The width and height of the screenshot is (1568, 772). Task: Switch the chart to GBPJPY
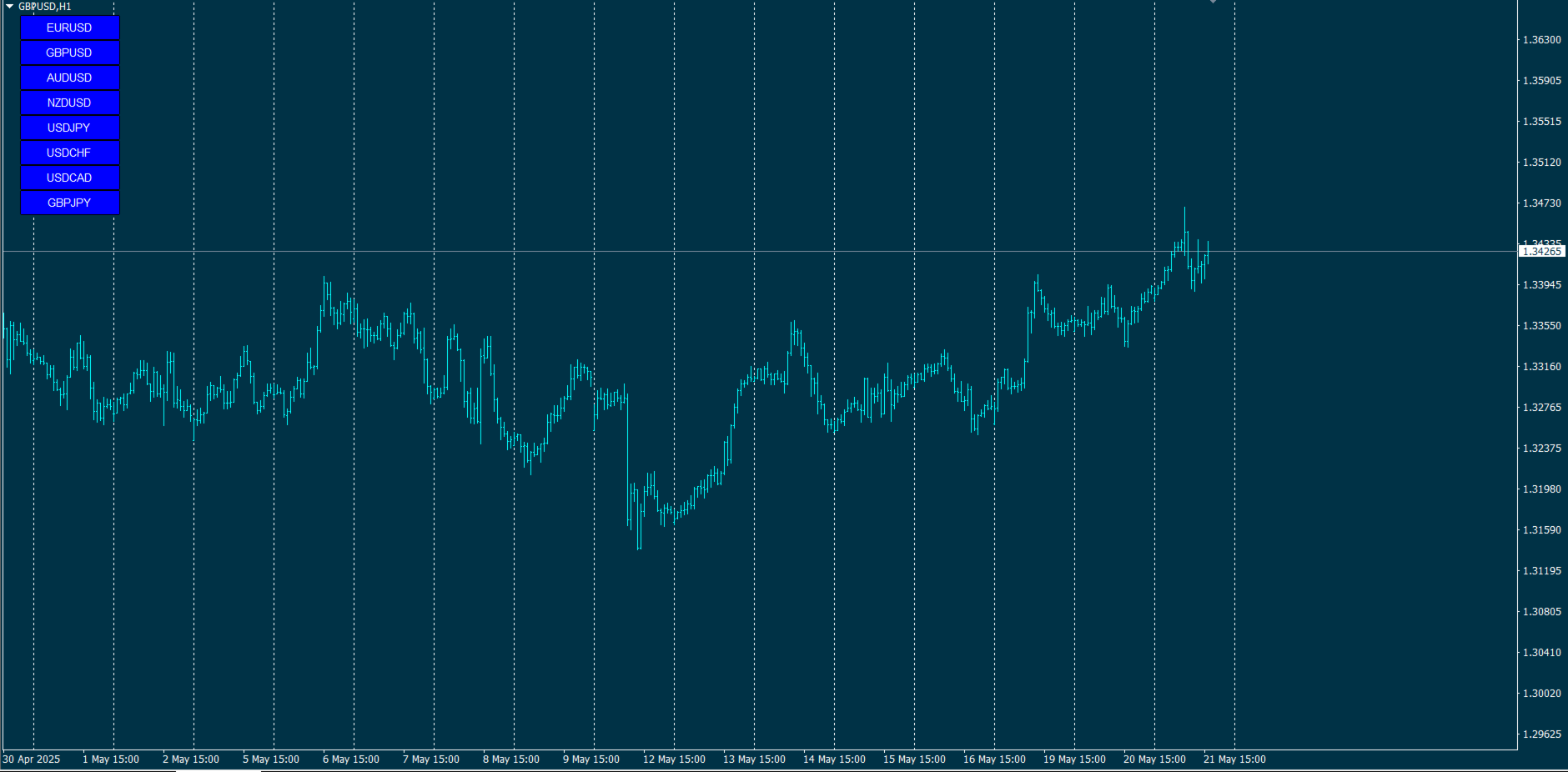click(x=69, y=203)
